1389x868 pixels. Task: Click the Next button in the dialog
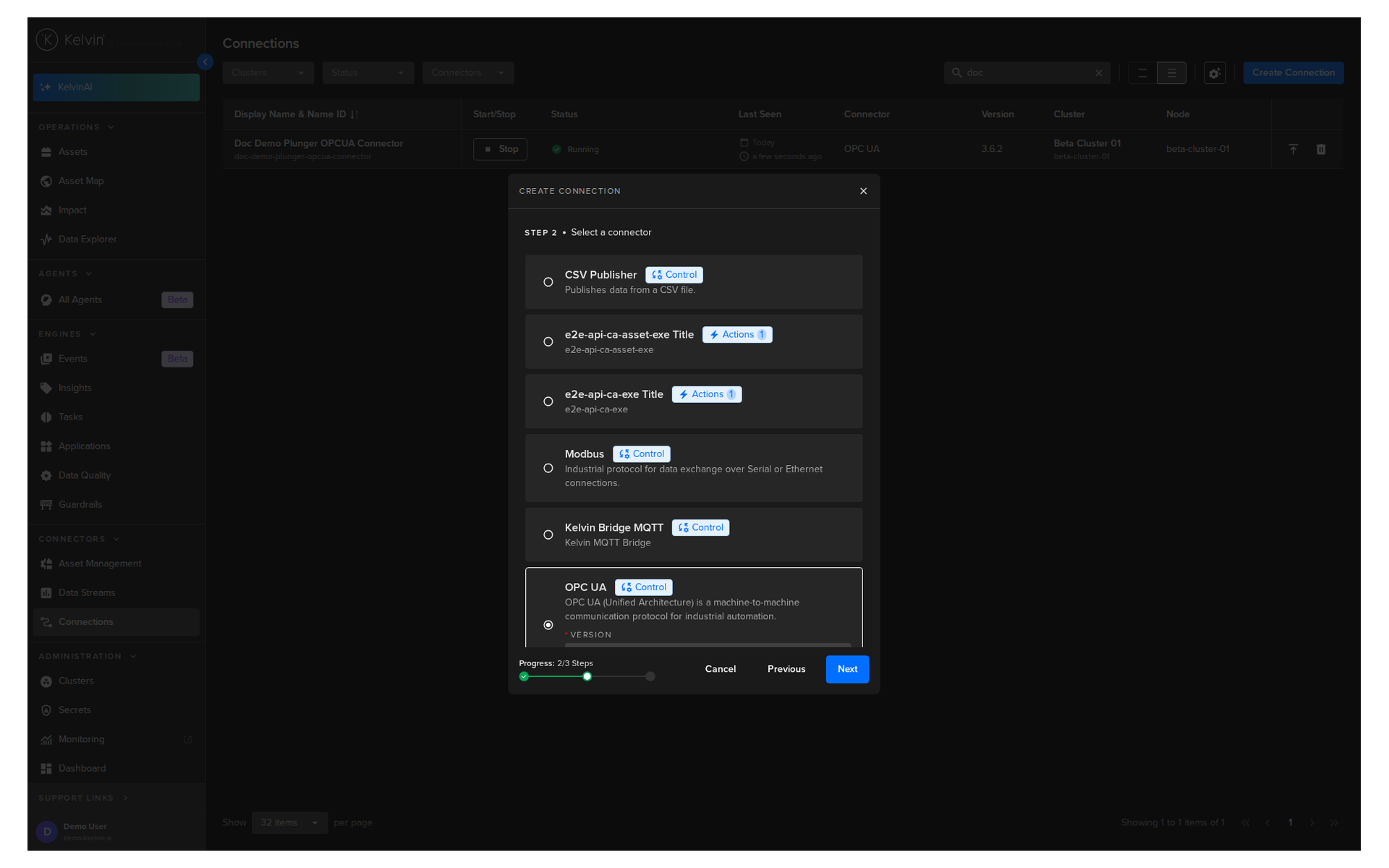847,669
